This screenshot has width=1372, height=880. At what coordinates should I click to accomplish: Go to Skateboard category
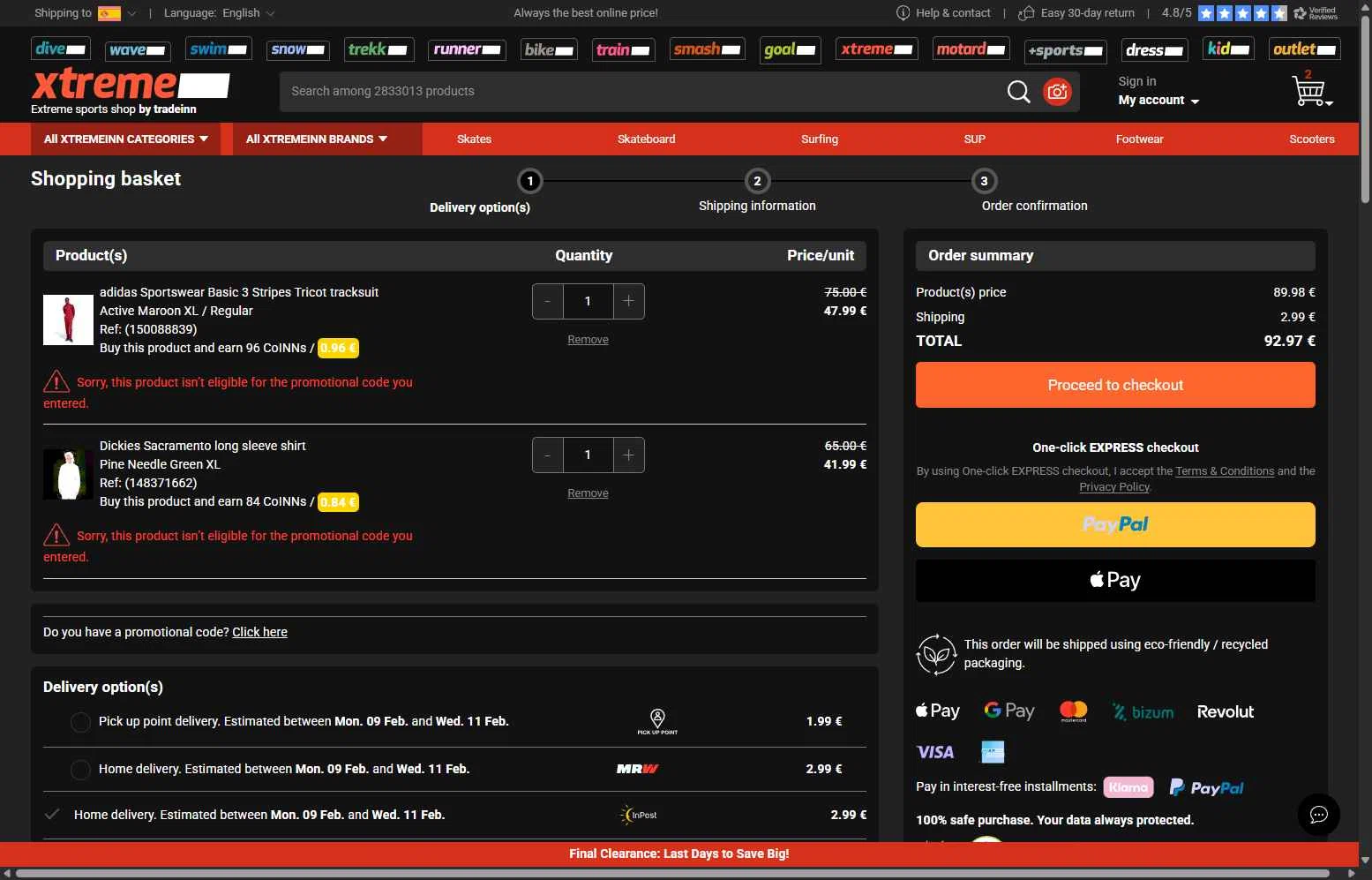click(x=646, y=139)
